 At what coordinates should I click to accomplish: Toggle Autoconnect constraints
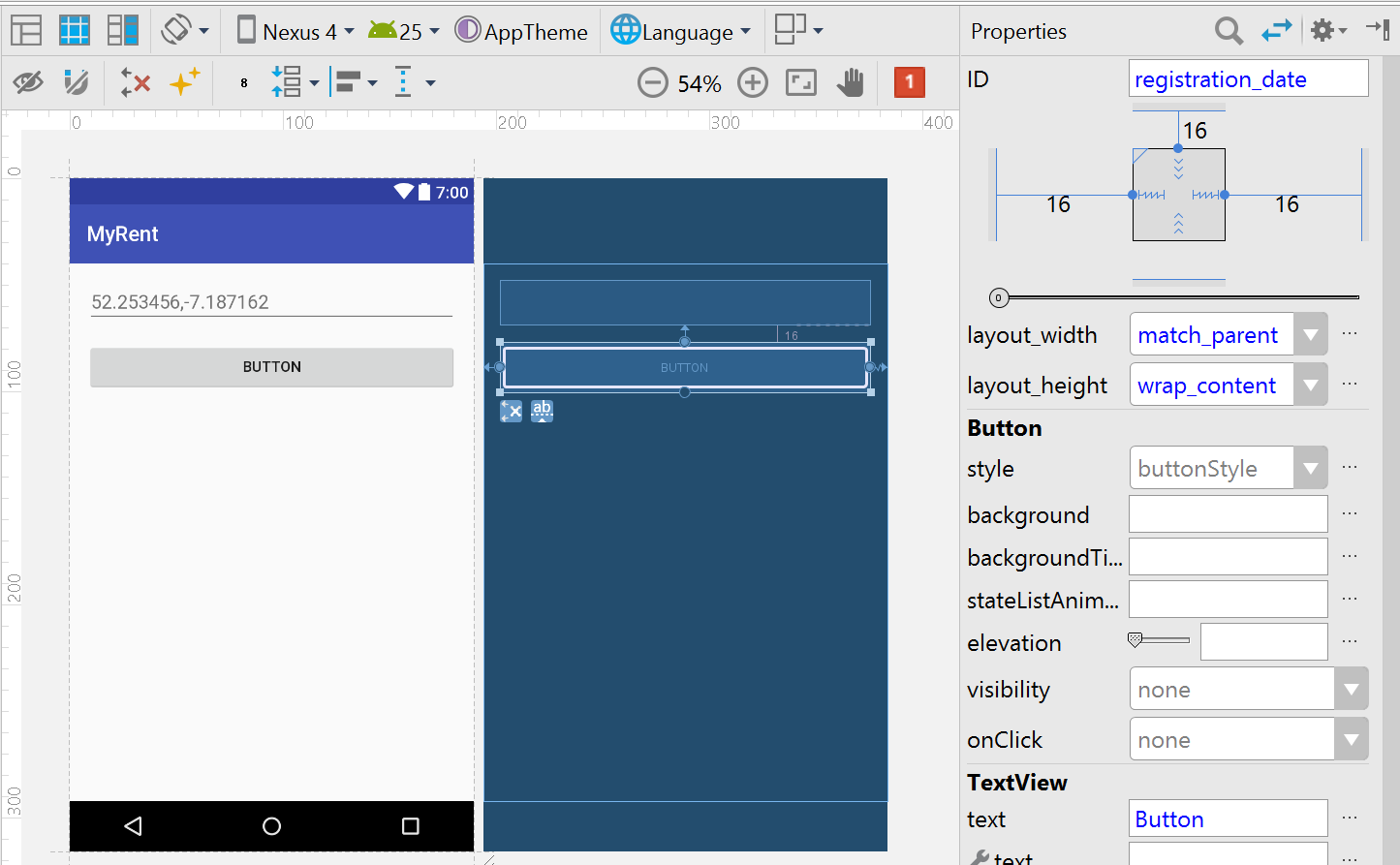pos(76,81)
